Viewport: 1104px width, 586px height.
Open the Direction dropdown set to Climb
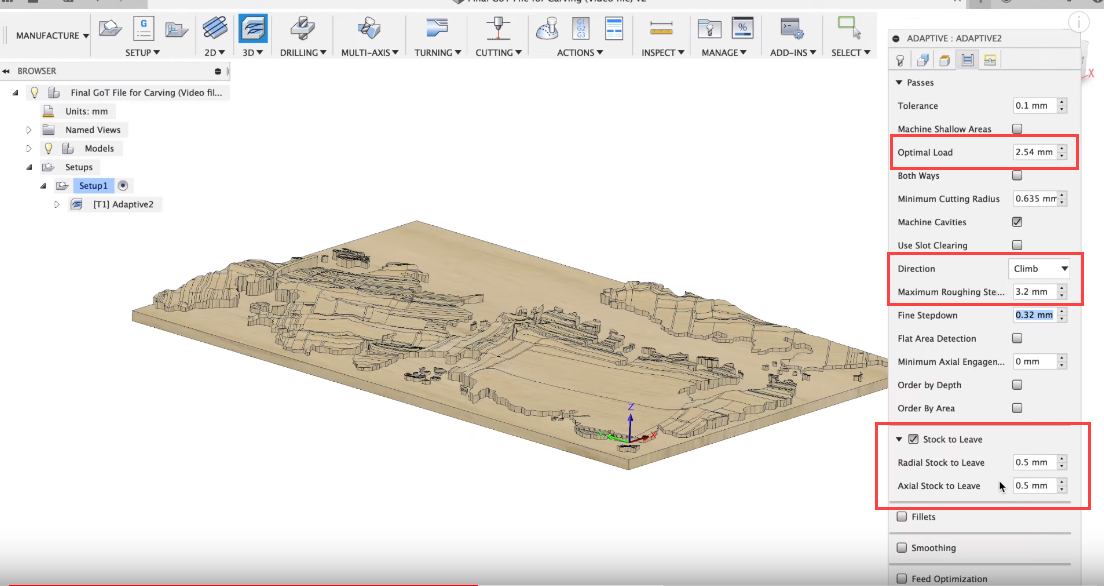point(1039,268)
